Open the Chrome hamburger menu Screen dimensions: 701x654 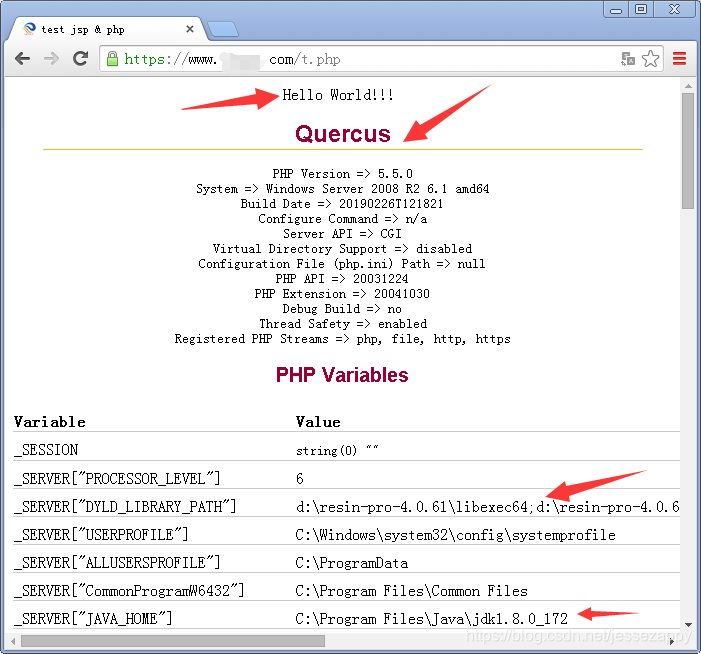click(x=679, y=59)
